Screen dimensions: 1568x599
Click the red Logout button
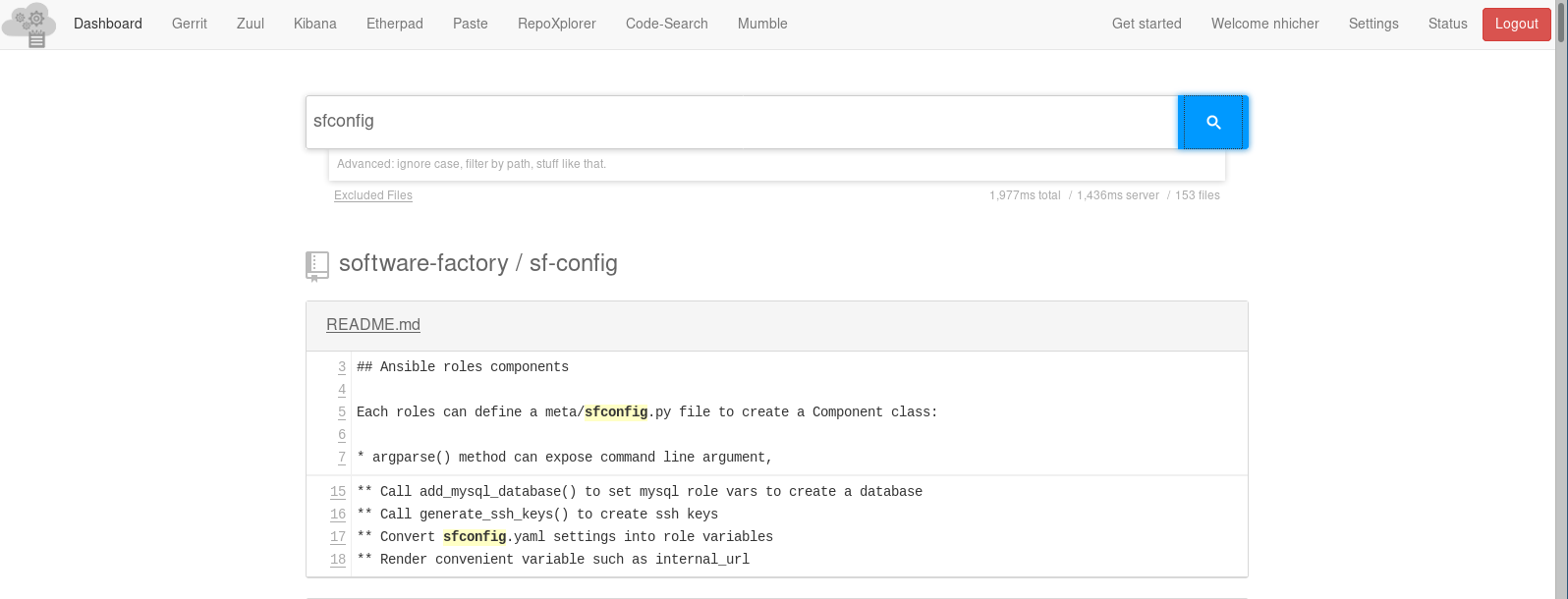tap(1516, 24)
